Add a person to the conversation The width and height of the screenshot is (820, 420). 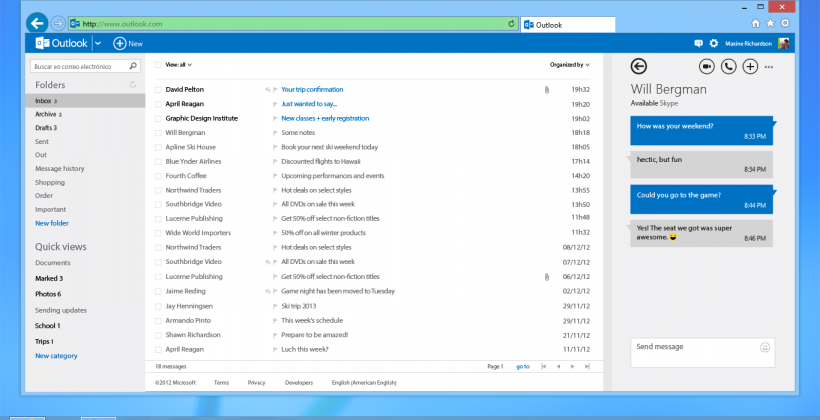coord(750,66)
